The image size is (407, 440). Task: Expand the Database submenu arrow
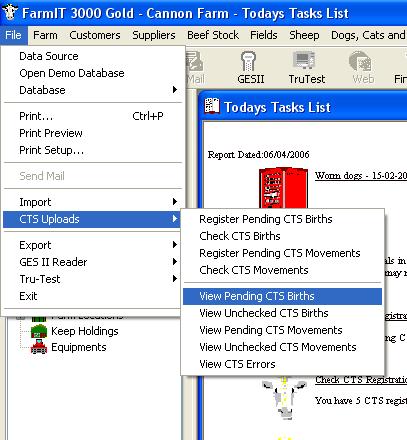[174, 90]
